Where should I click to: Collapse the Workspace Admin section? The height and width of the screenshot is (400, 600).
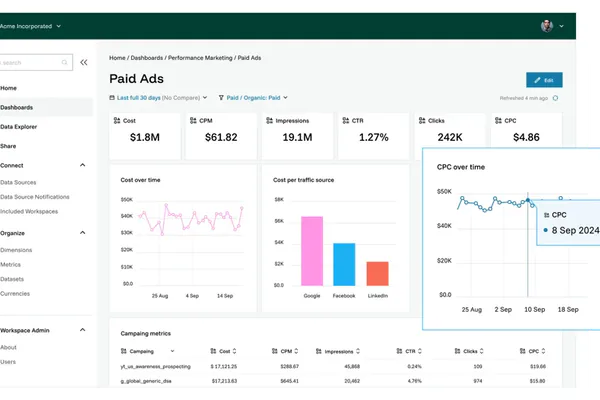[x=82, y=330]
